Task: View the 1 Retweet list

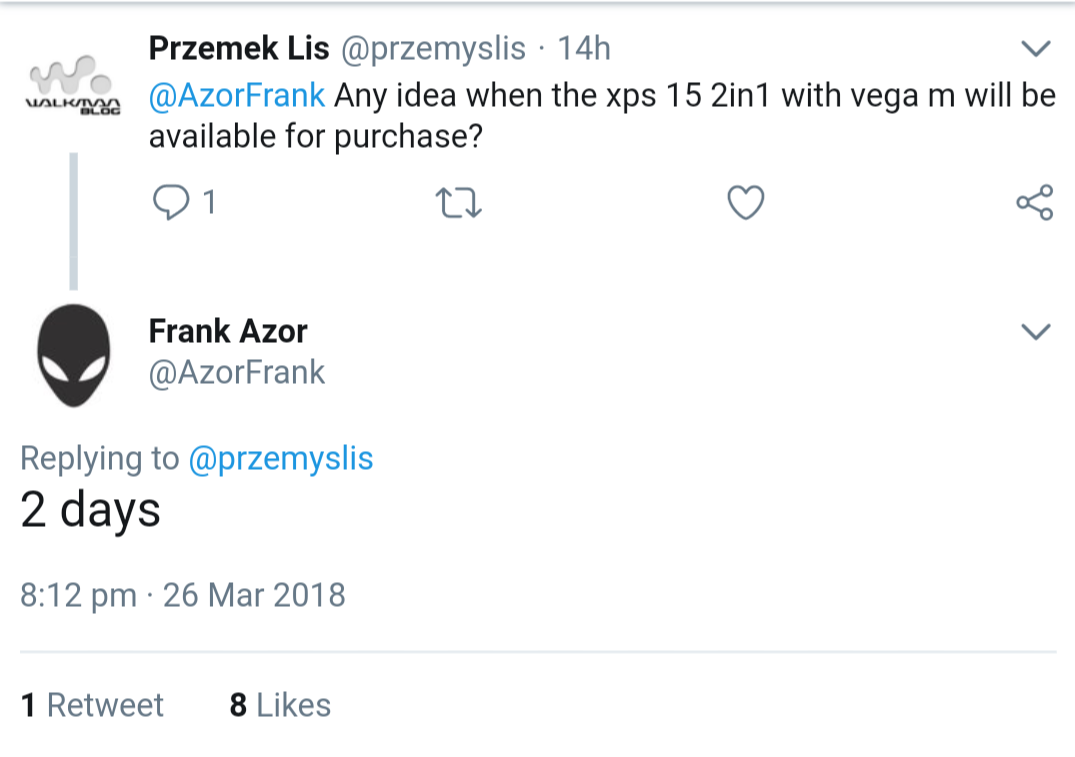Action: click(92, 705)
